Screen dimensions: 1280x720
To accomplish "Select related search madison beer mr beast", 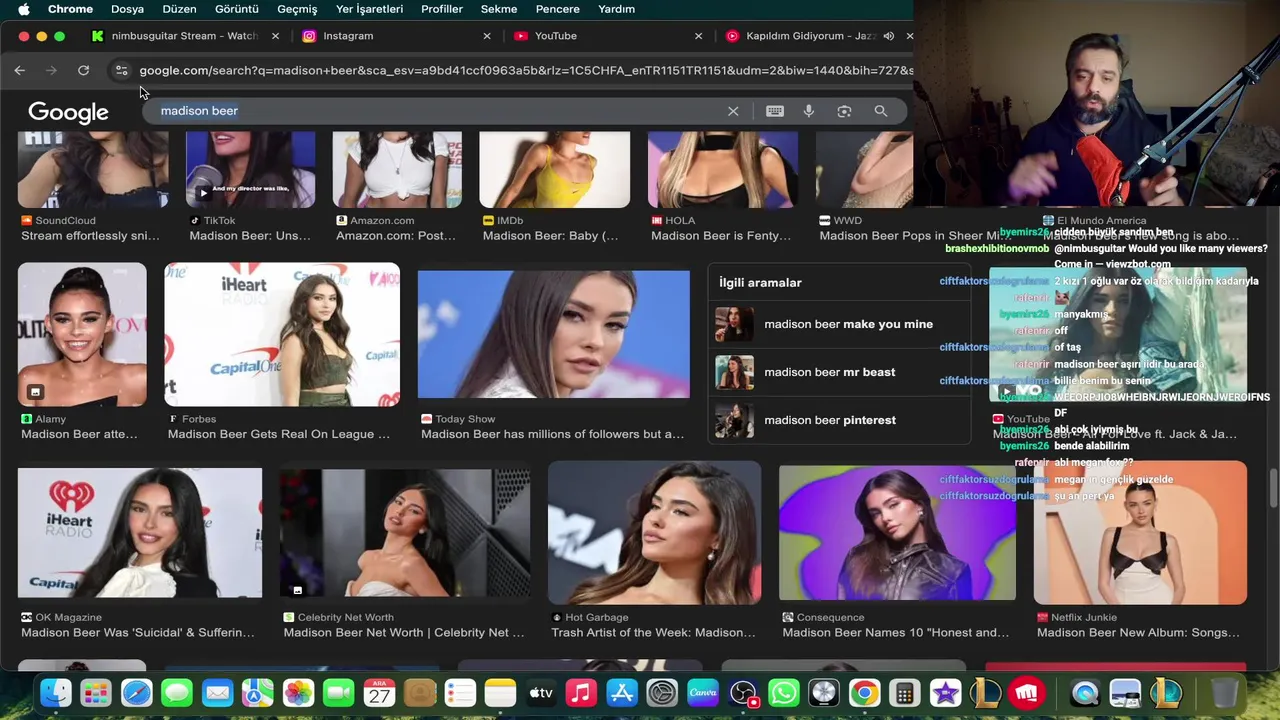I will [838, 372].
